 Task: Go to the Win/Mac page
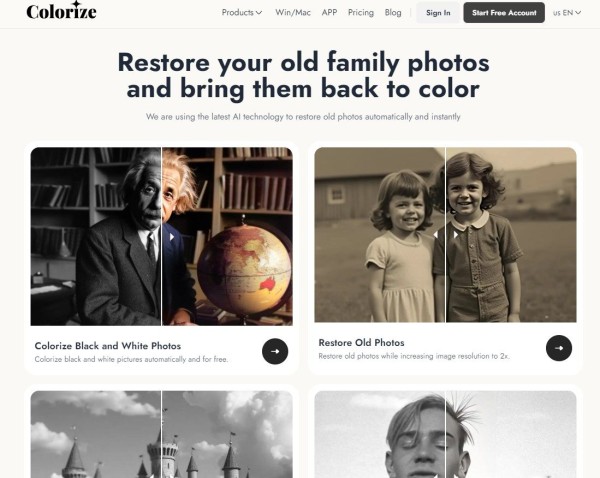tap(293, 13)
